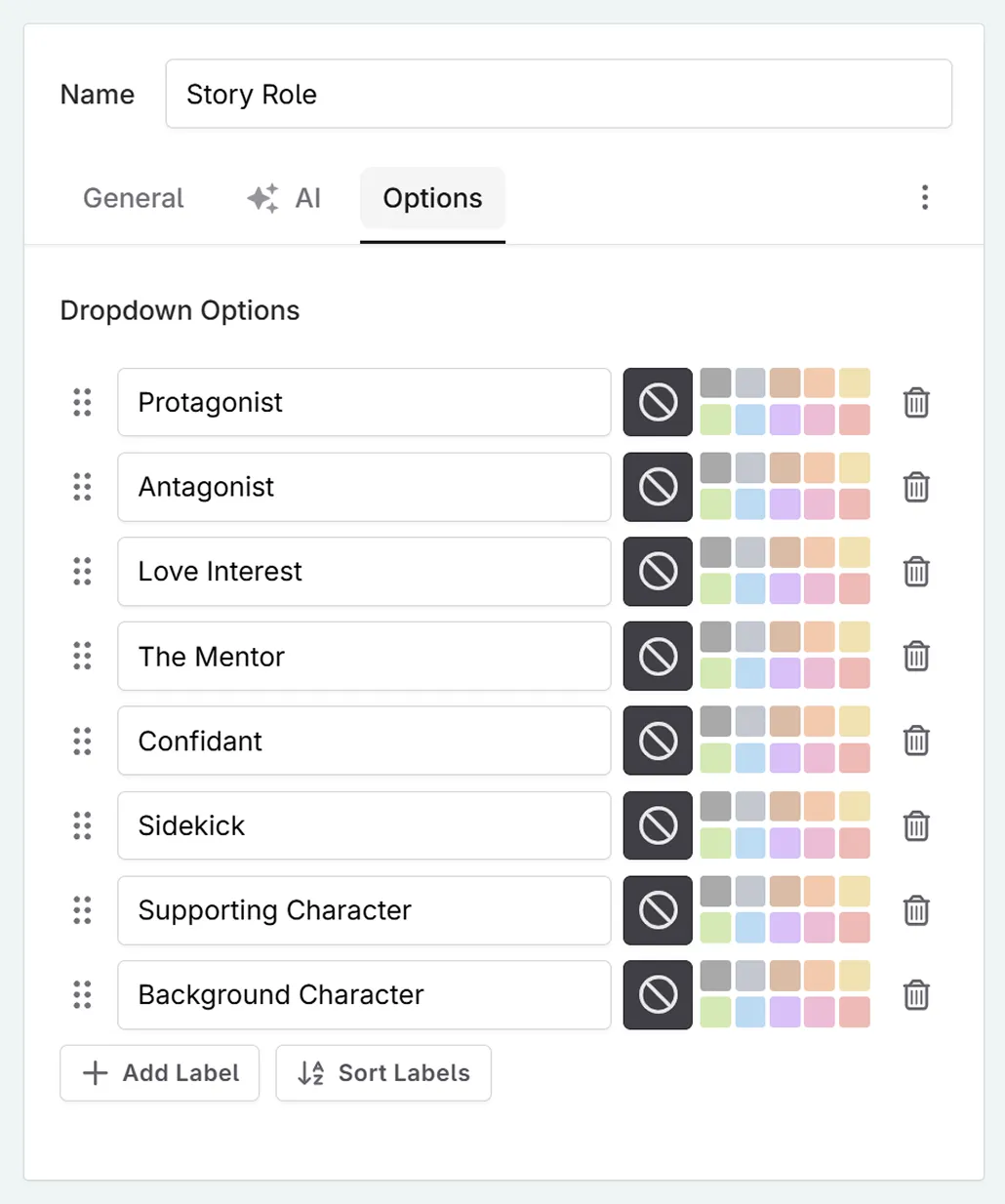This screenshot has height=1204, width=1005.
Task: Disable color for Supporting Character
Action: tap(657, 910)
